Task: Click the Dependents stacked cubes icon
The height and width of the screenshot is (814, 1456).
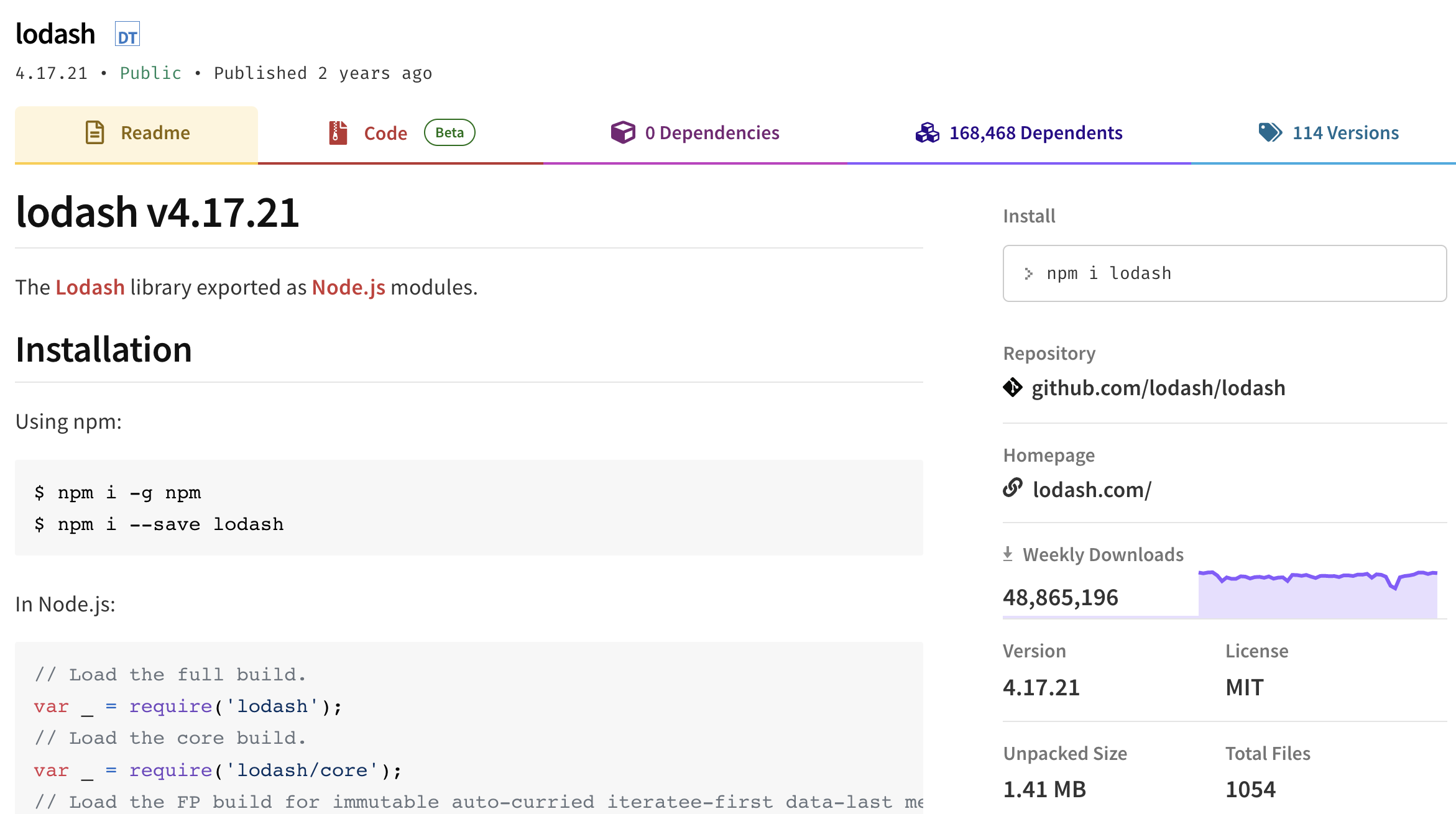Action: pos(927,132)
